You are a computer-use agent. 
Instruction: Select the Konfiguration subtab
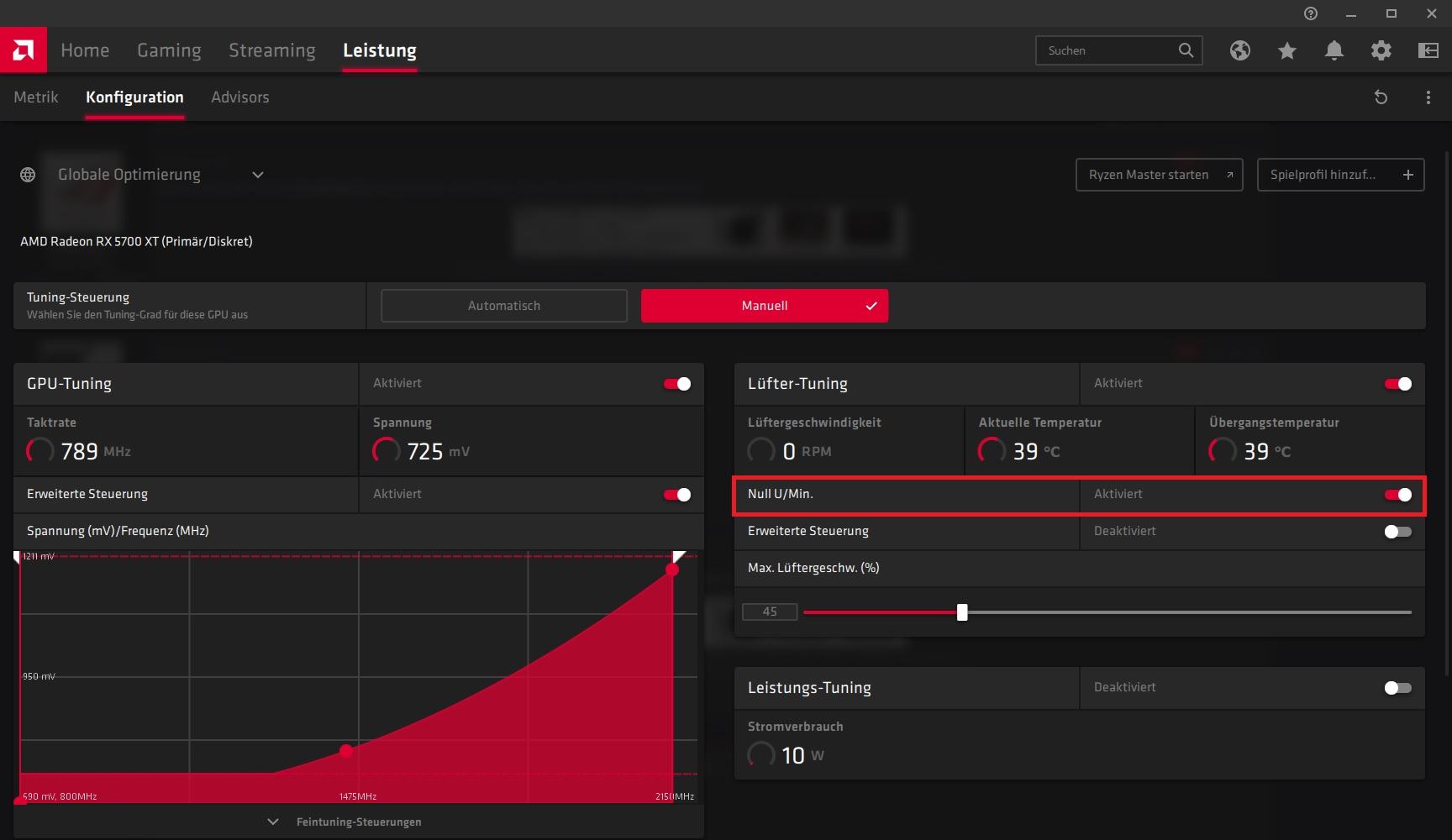[134, 97]
